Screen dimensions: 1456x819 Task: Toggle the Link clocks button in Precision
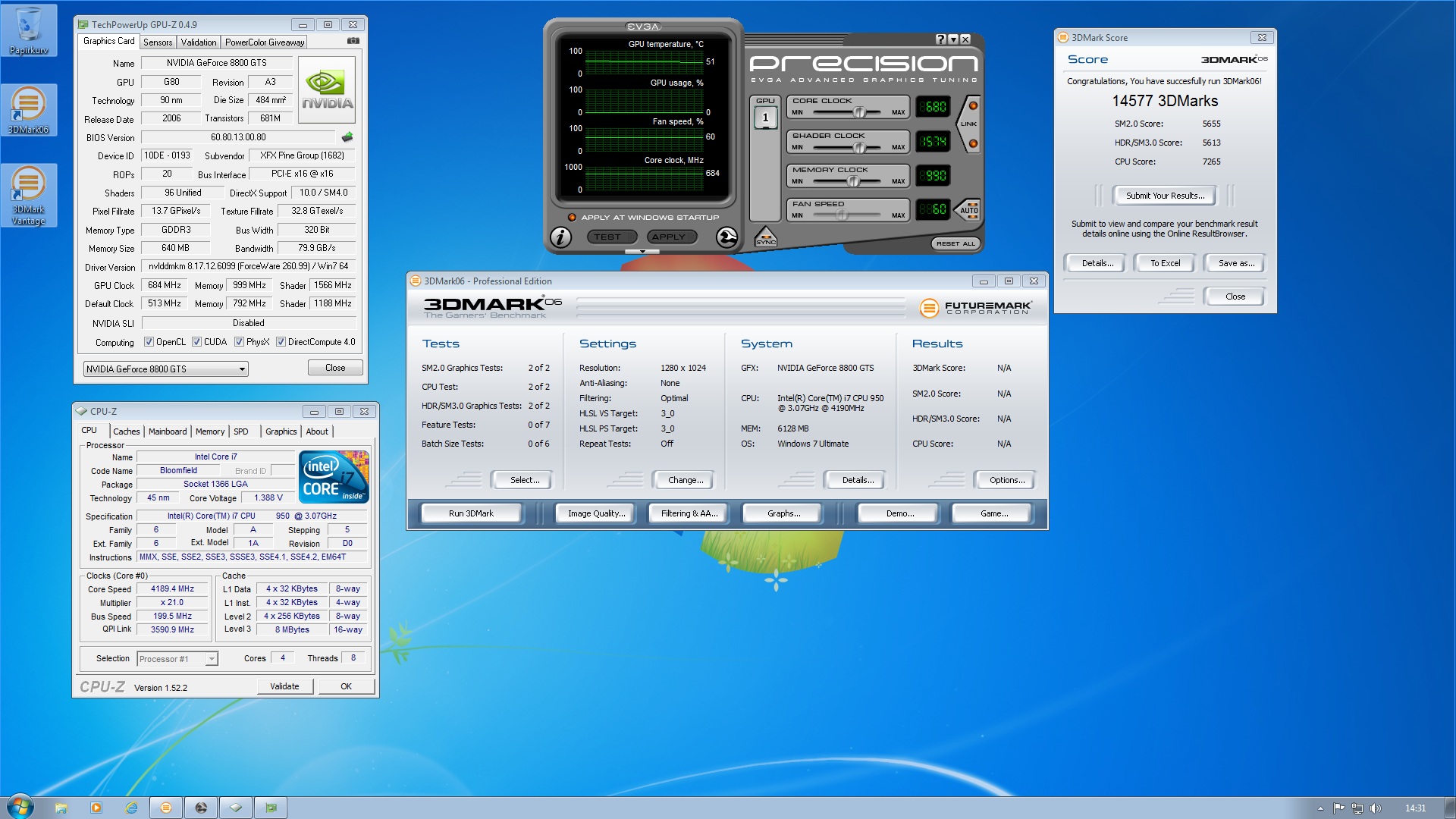pos(970,124)
